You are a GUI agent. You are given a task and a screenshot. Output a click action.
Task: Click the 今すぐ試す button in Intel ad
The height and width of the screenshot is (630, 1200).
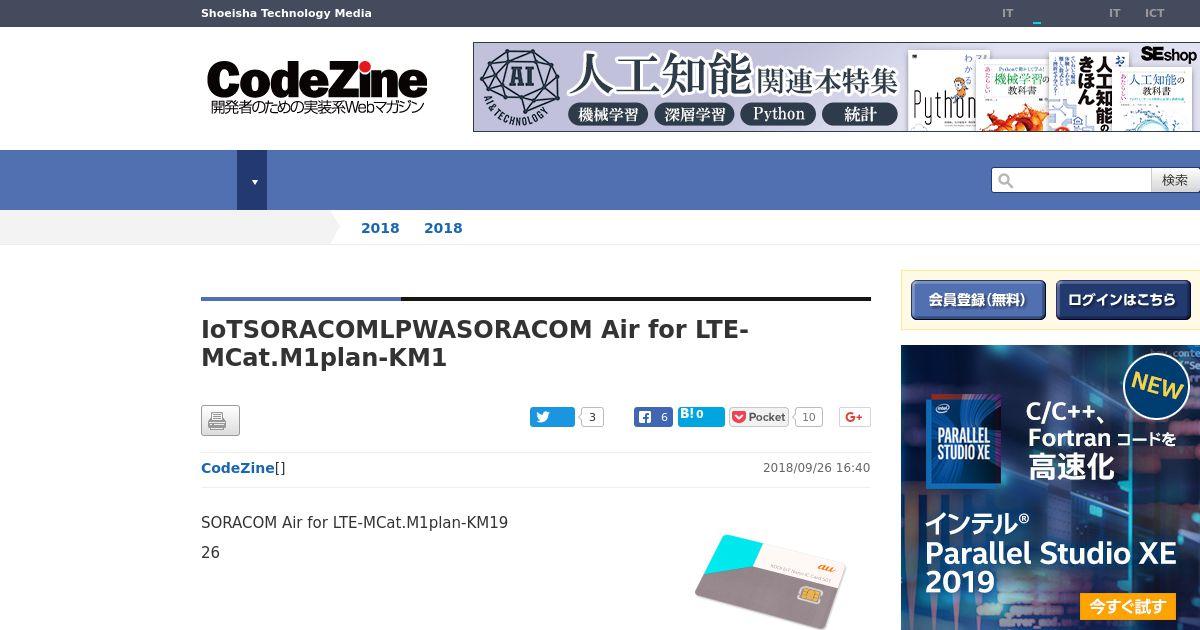tap(1127, 606)
